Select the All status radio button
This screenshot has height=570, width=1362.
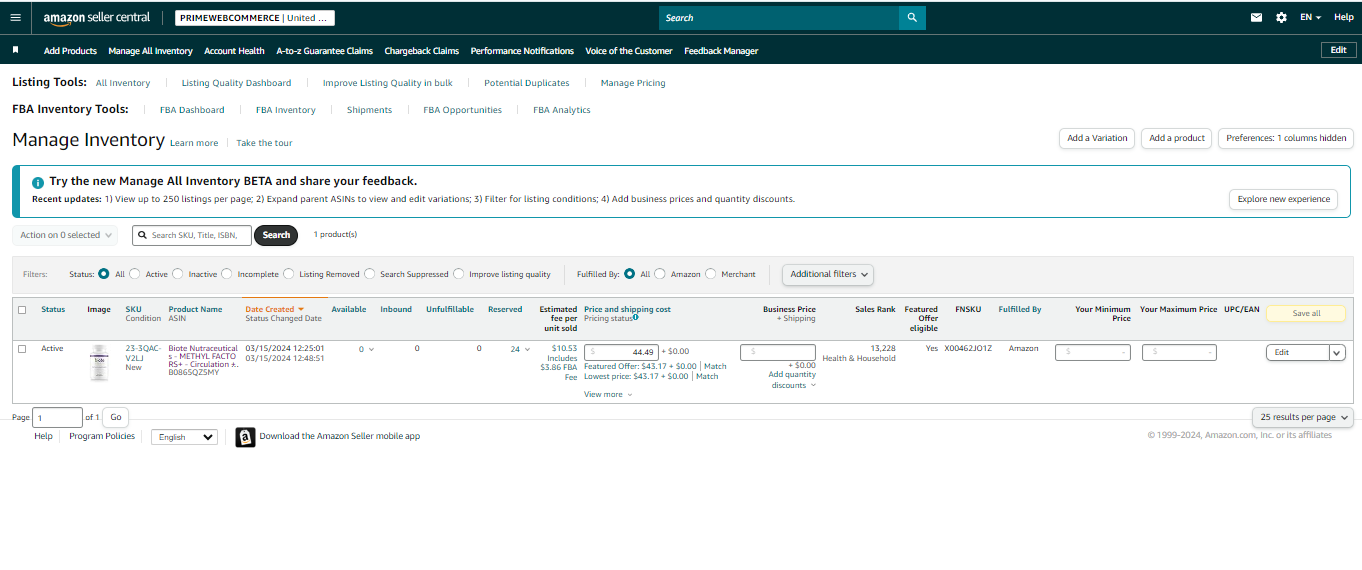pyautogui.click(x=104, y=274)
